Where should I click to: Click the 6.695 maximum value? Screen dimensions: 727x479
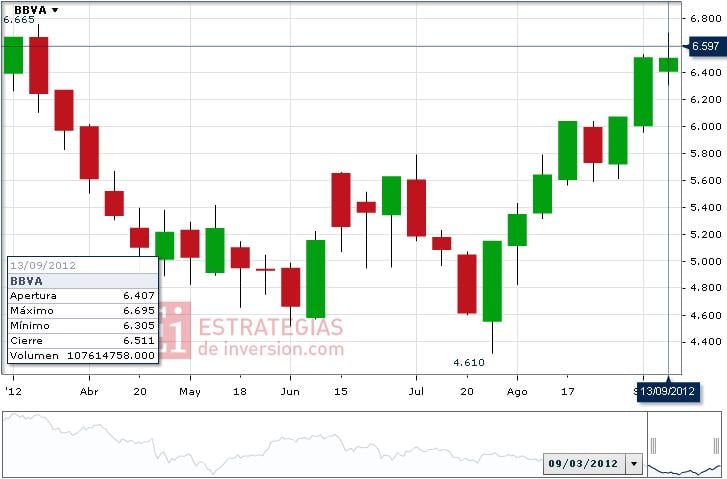(139, 311)
